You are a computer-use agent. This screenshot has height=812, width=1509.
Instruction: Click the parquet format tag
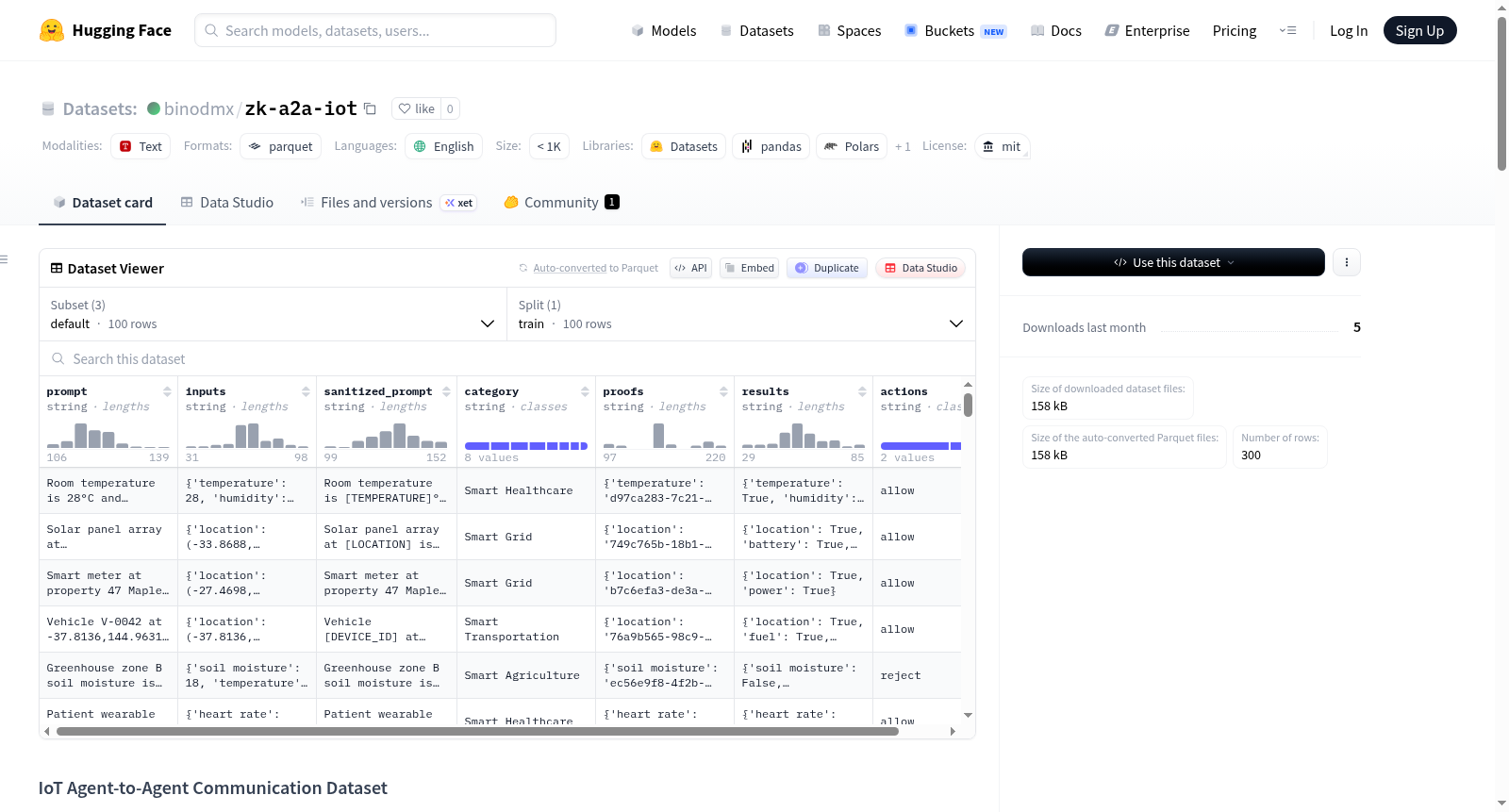pyautogui.click(x=280, y=146)
